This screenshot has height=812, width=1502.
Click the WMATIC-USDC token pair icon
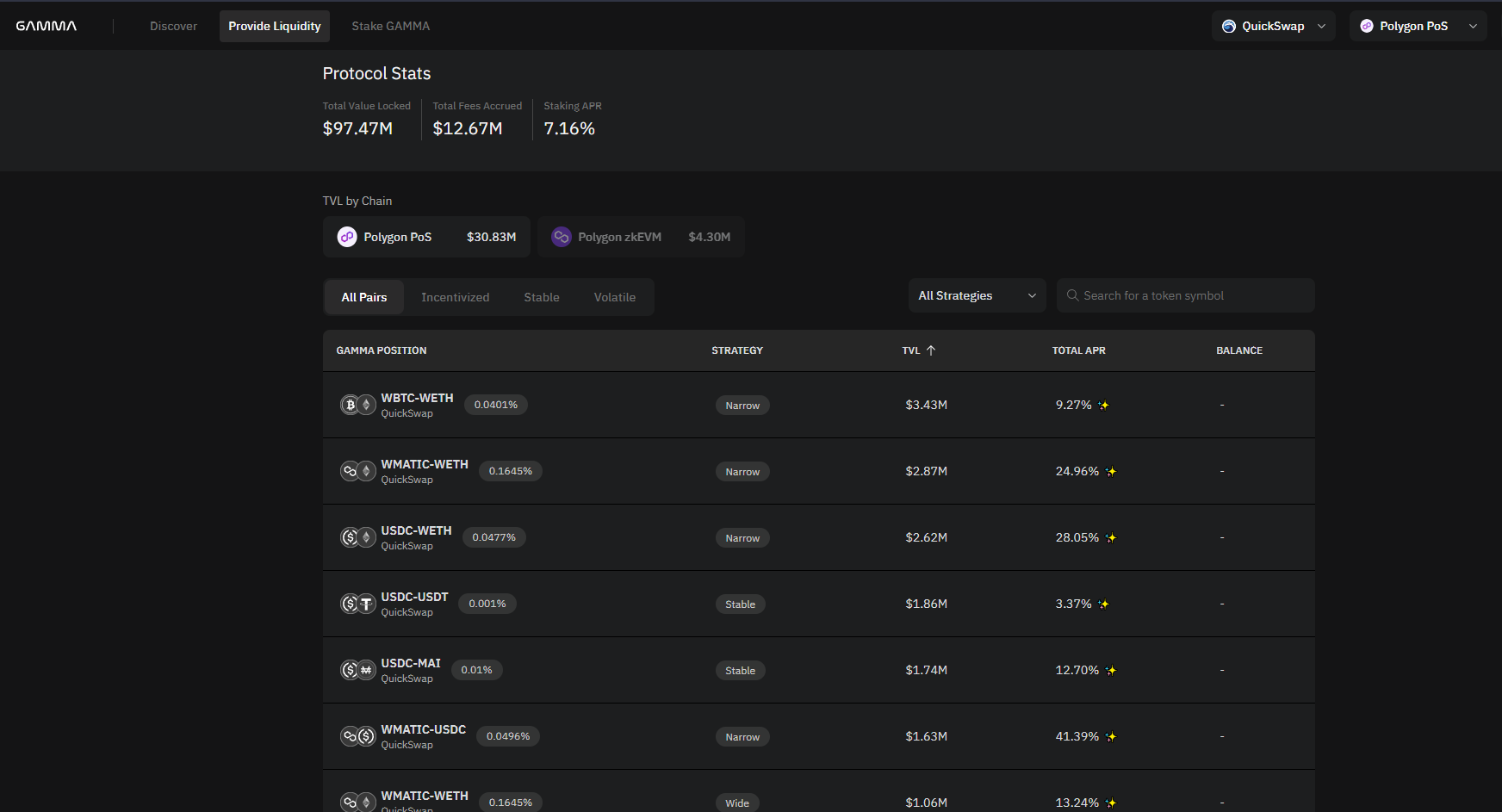pyautogui.click(x=357, y=736)
